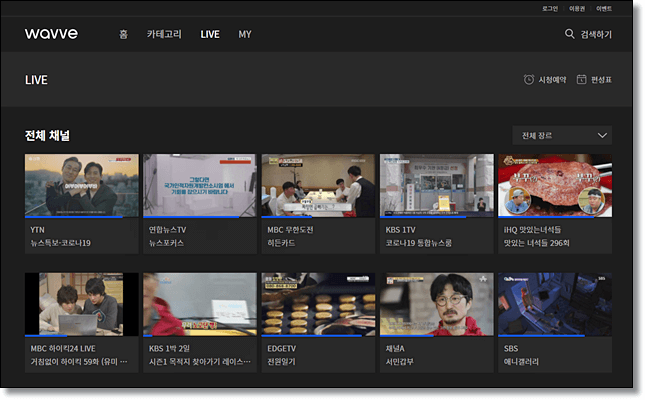Open the search magnifier icon
Screen dimensions: 645x400
click(x=569, y=34)
